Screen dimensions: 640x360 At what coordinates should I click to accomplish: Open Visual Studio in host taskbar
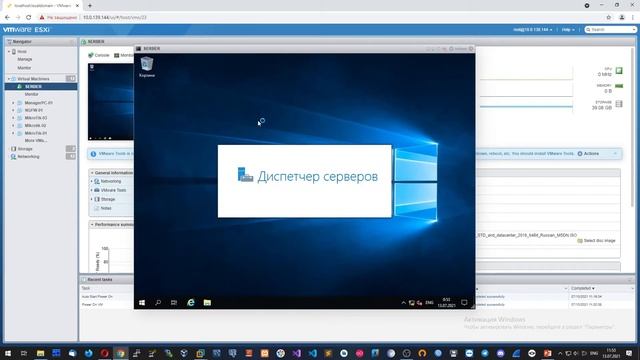pyautogui.click(x=297, y=353)
